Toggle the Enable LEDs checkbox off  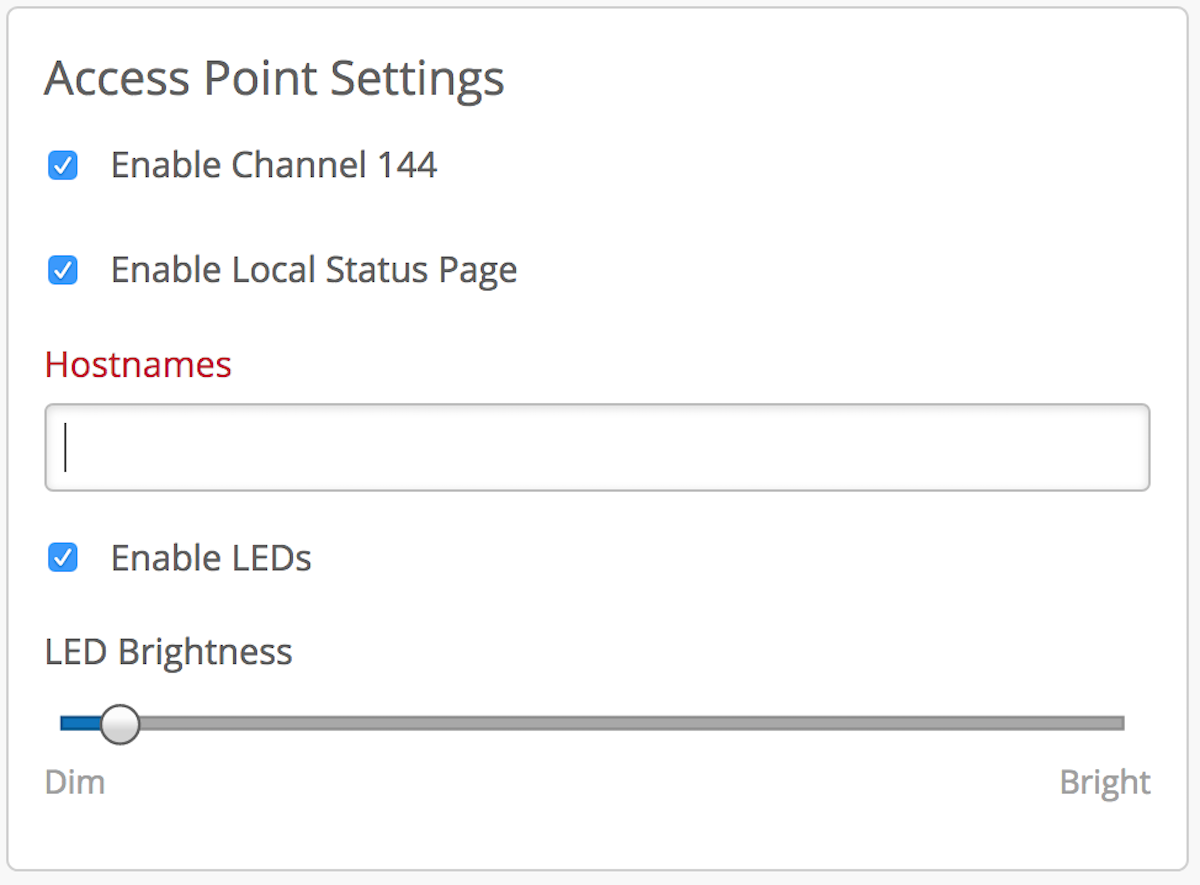(x=63, y=557)
